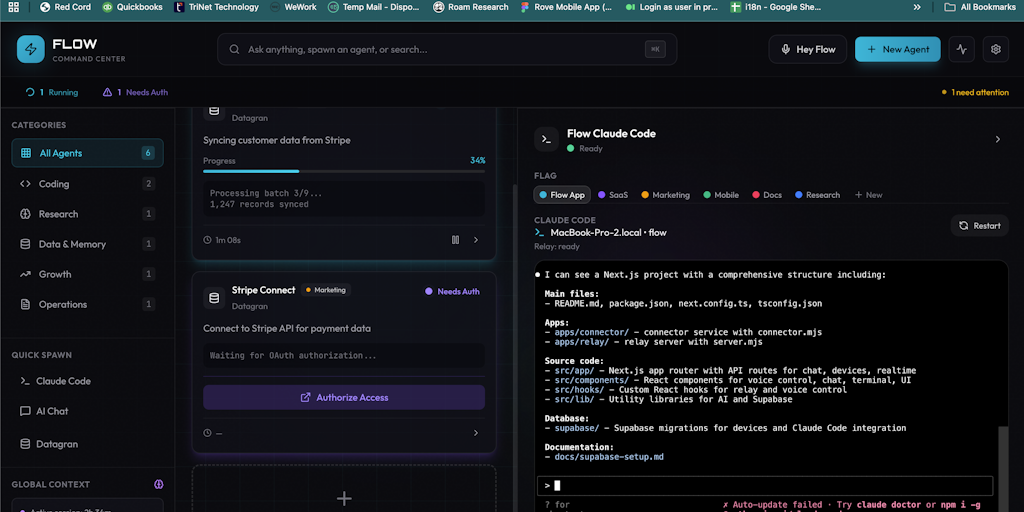Open the activity pulse monitor icon

click(x=962, y=49)
